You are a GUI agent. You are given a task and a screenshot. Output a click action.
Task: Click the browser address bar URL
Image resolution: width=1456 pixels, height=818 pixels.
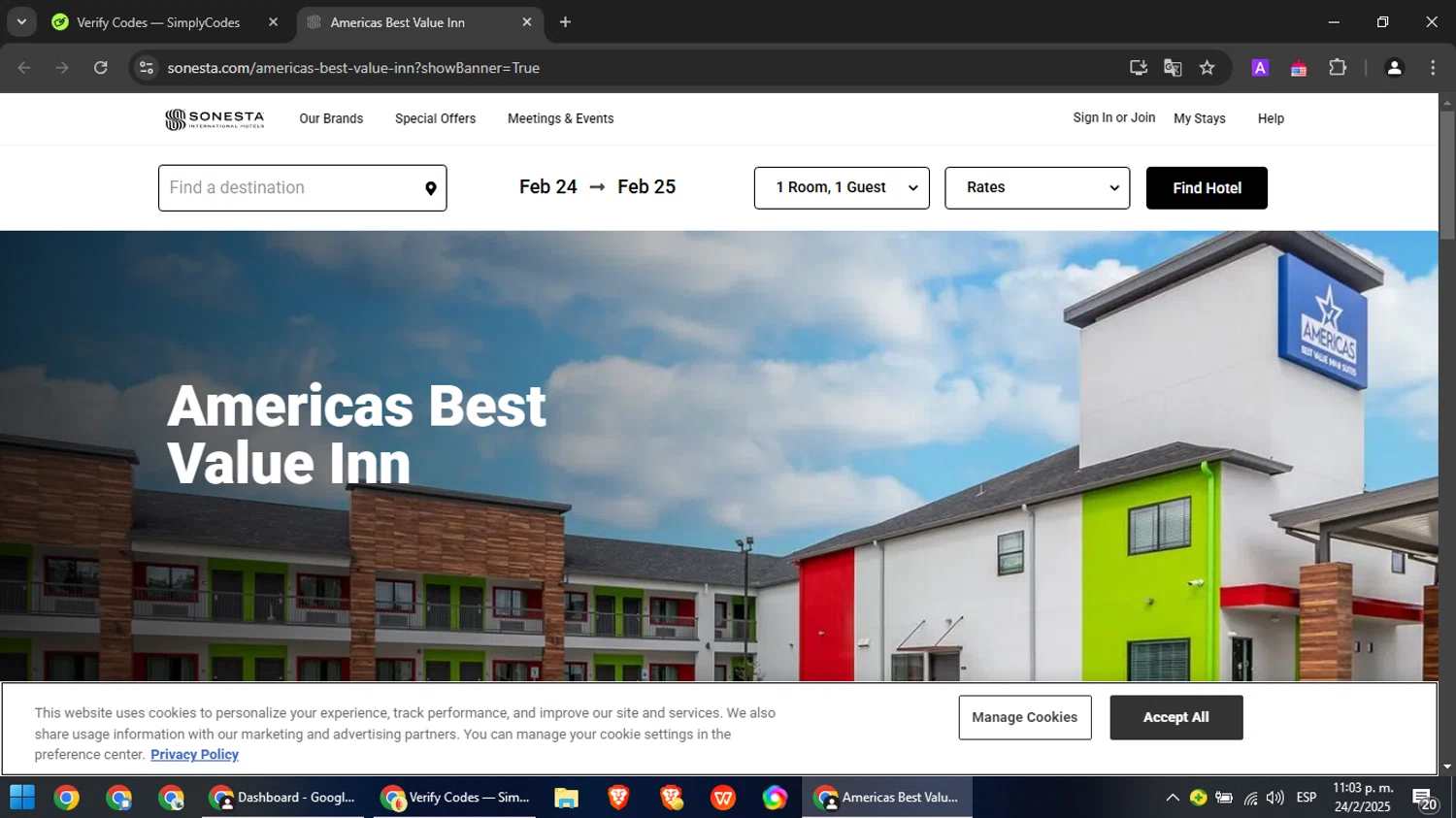[x=353, y=68]
